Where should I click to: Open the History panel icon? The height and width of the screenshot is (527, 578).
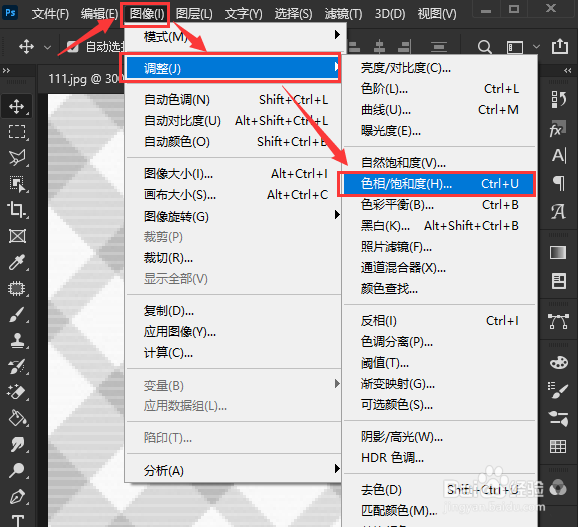pos(558,100)
